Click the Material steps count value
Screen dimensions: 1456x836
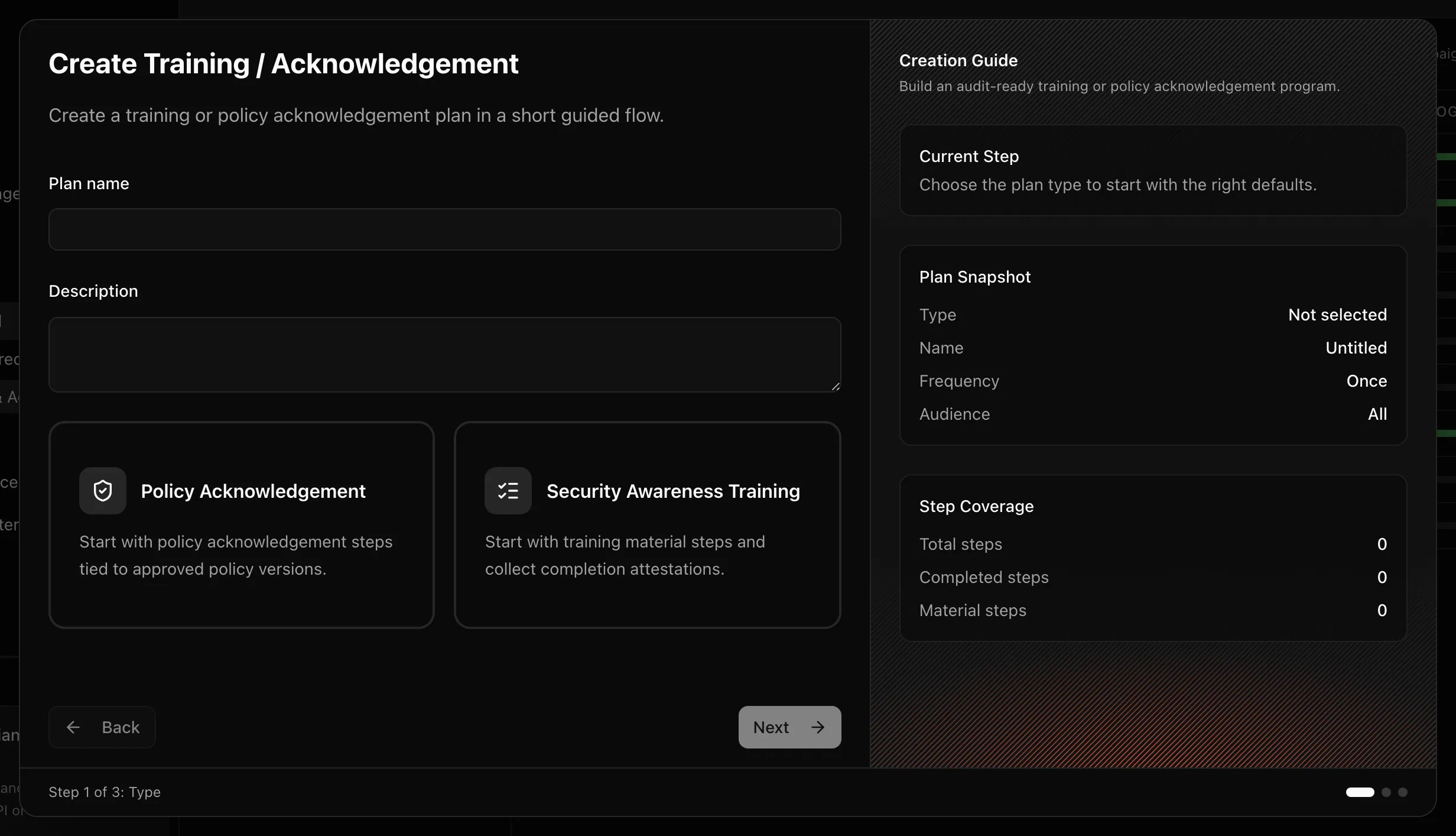click(1382, 610)
